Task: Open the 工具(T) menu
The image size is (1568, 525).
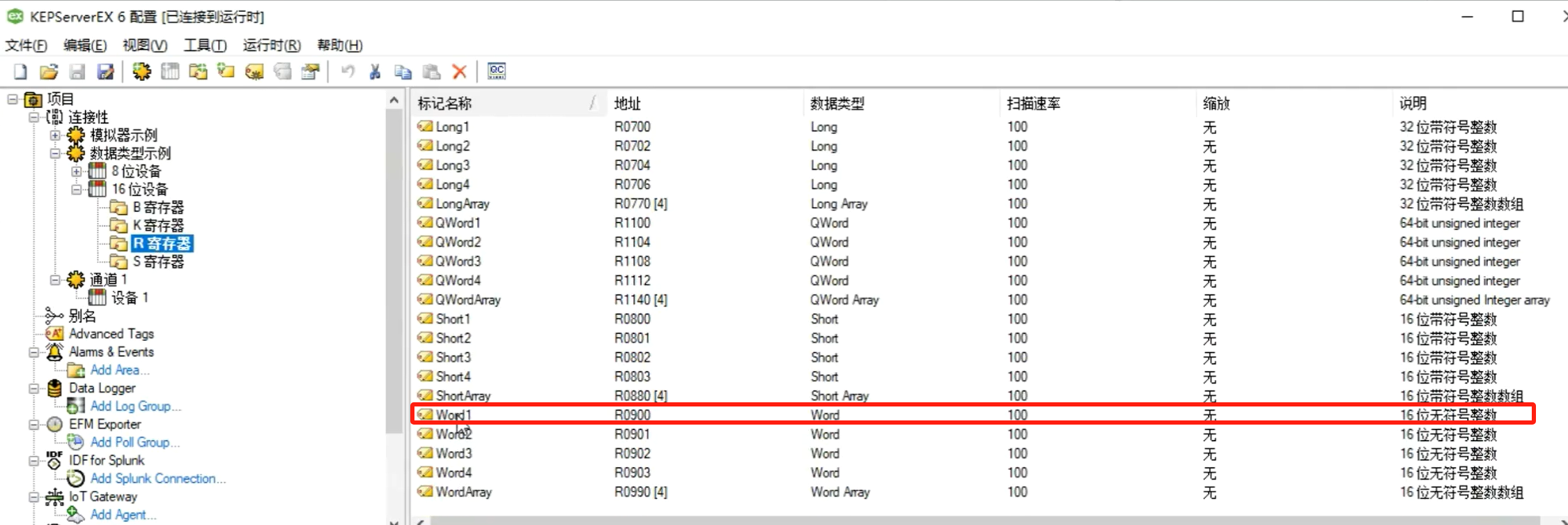Action: click(x=205, y=45)
